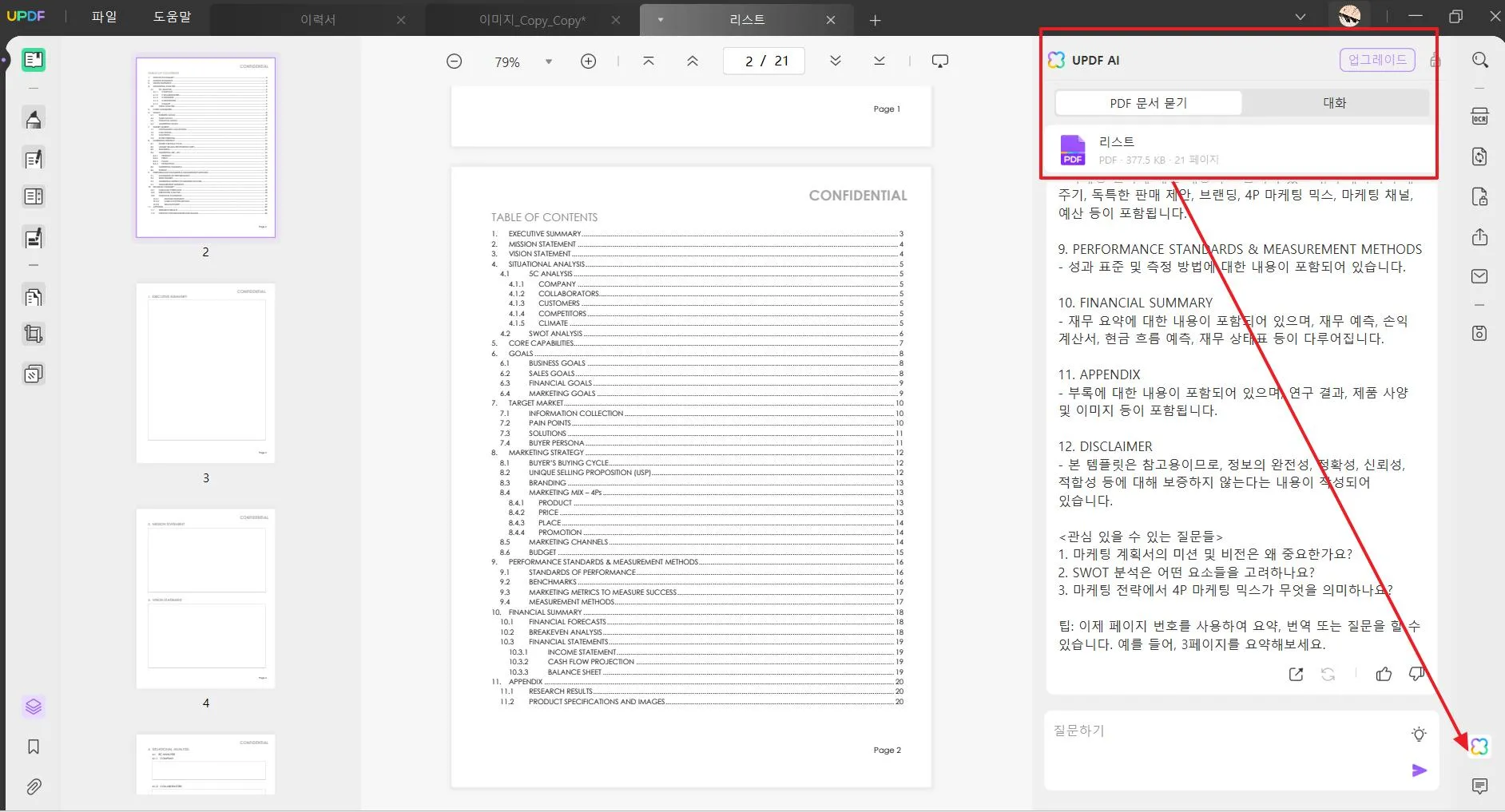1505x812 pixels.
Task: Click the EXECUTIVE SUMMARY contents entry
Action: tap(698, 234)
